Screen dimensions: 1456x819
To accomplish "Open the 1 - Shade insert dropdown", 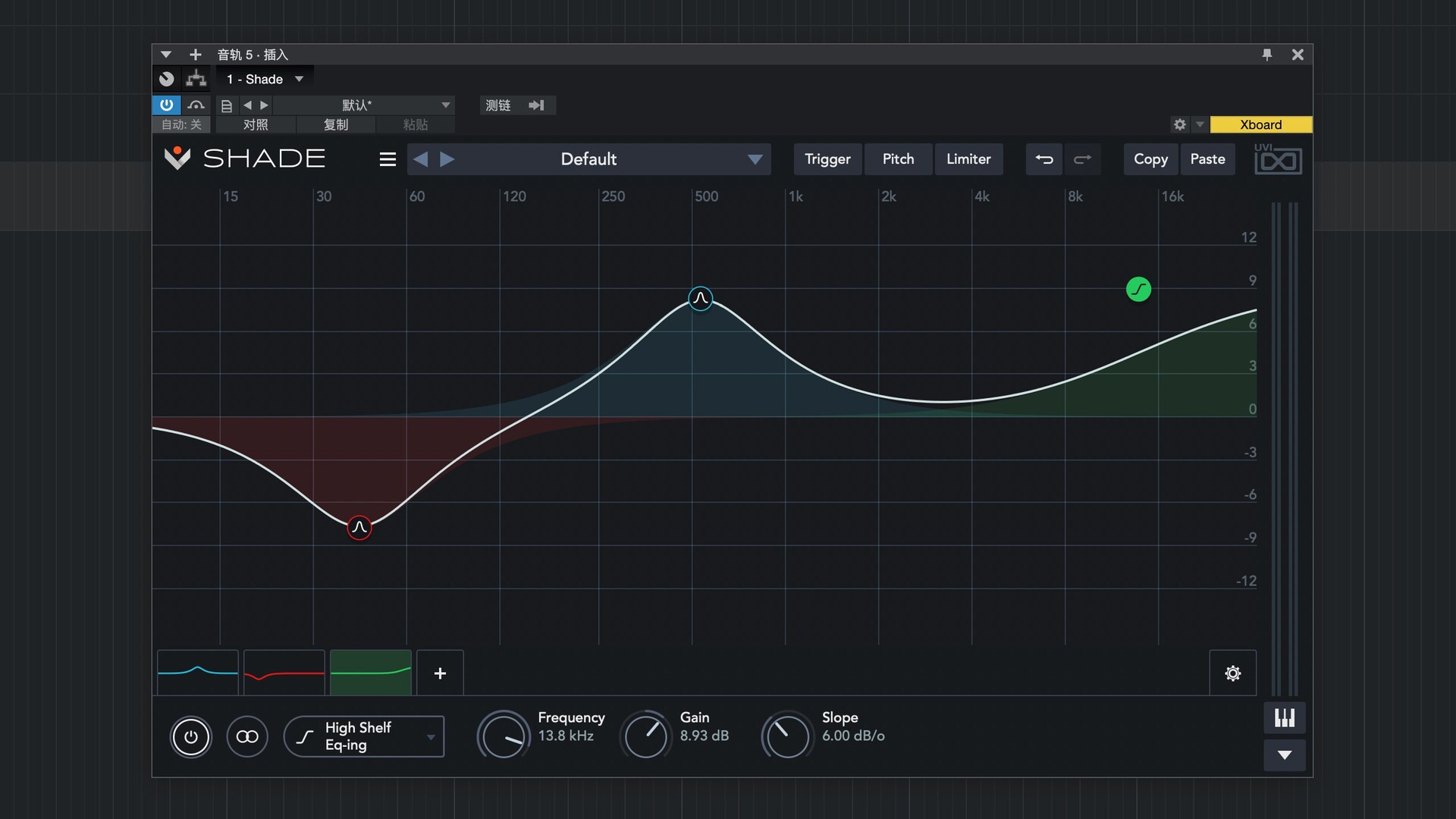I will click(265, 79).
